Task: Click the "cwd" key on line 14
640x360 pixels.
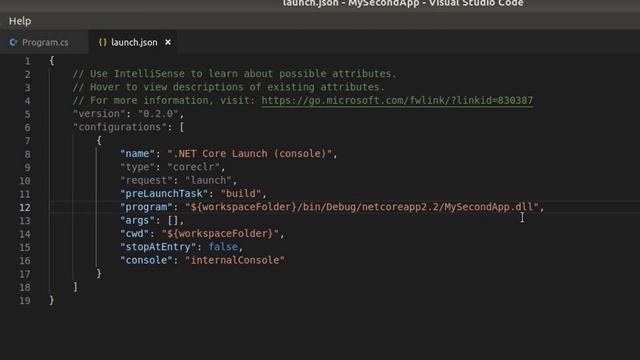Action: pos(135,234)
